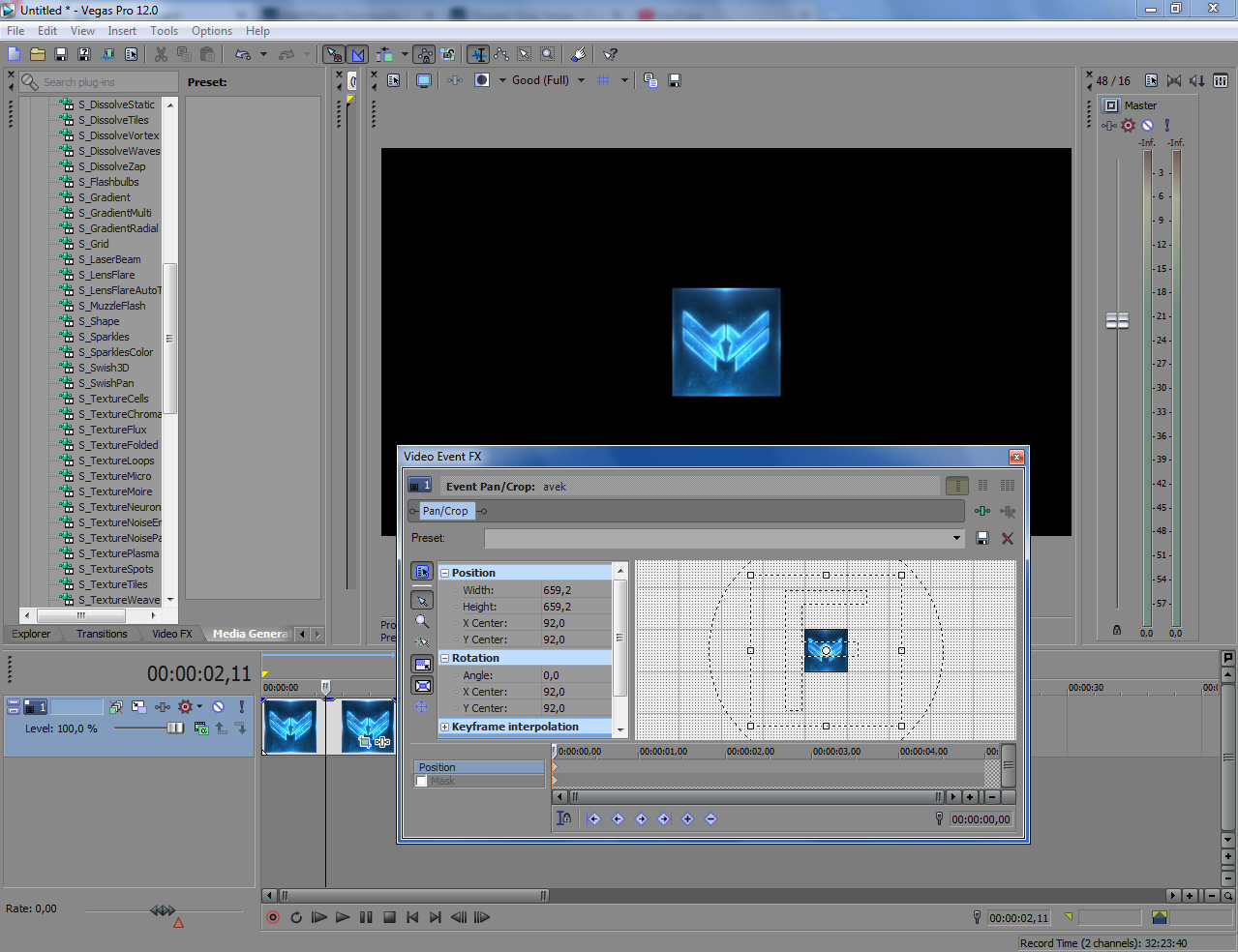Click the Create Keyframe plus diamond icon
The height and width of the screenshot is (952, 1238).
point(687,818)
